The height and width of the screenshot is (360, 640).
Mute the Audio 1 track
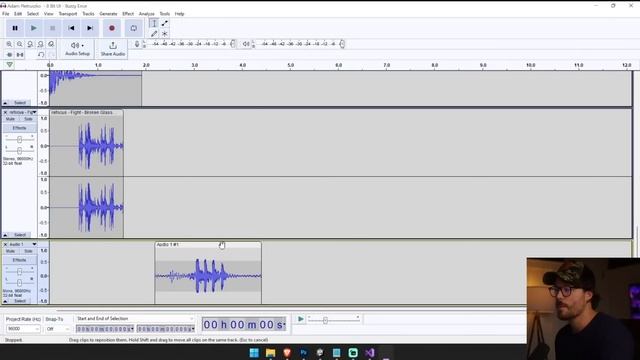click(x=11, y=251)
